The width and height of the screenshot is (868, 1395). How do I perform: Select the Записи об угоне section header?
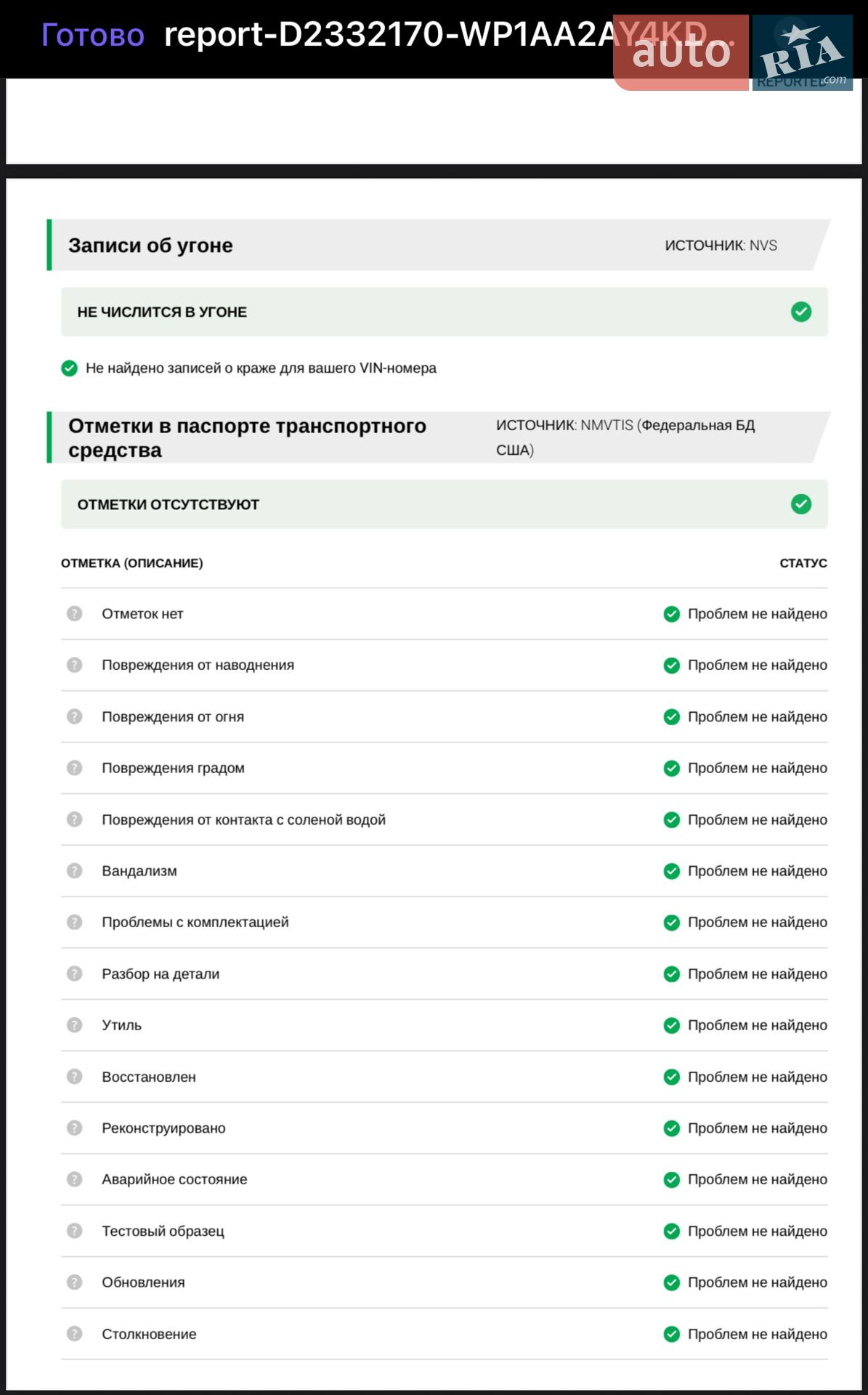(439, 246)
